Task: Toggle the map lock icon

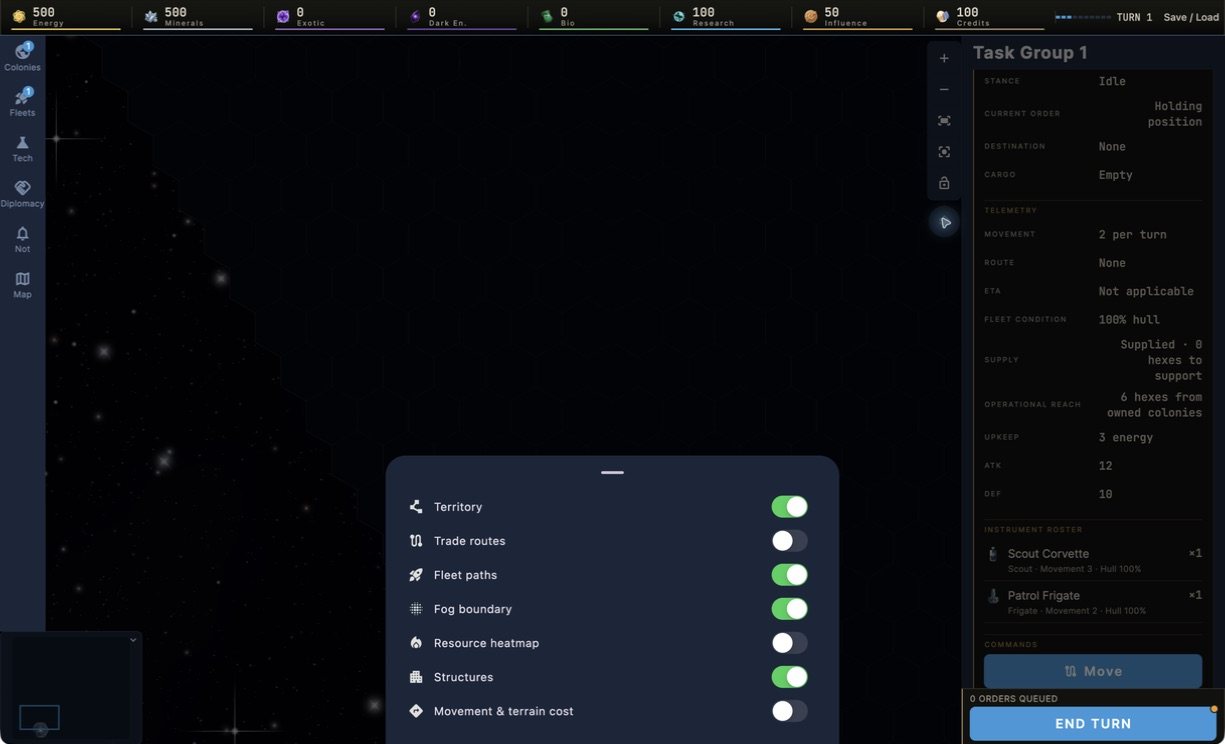Action: click(x=944, y=183)
